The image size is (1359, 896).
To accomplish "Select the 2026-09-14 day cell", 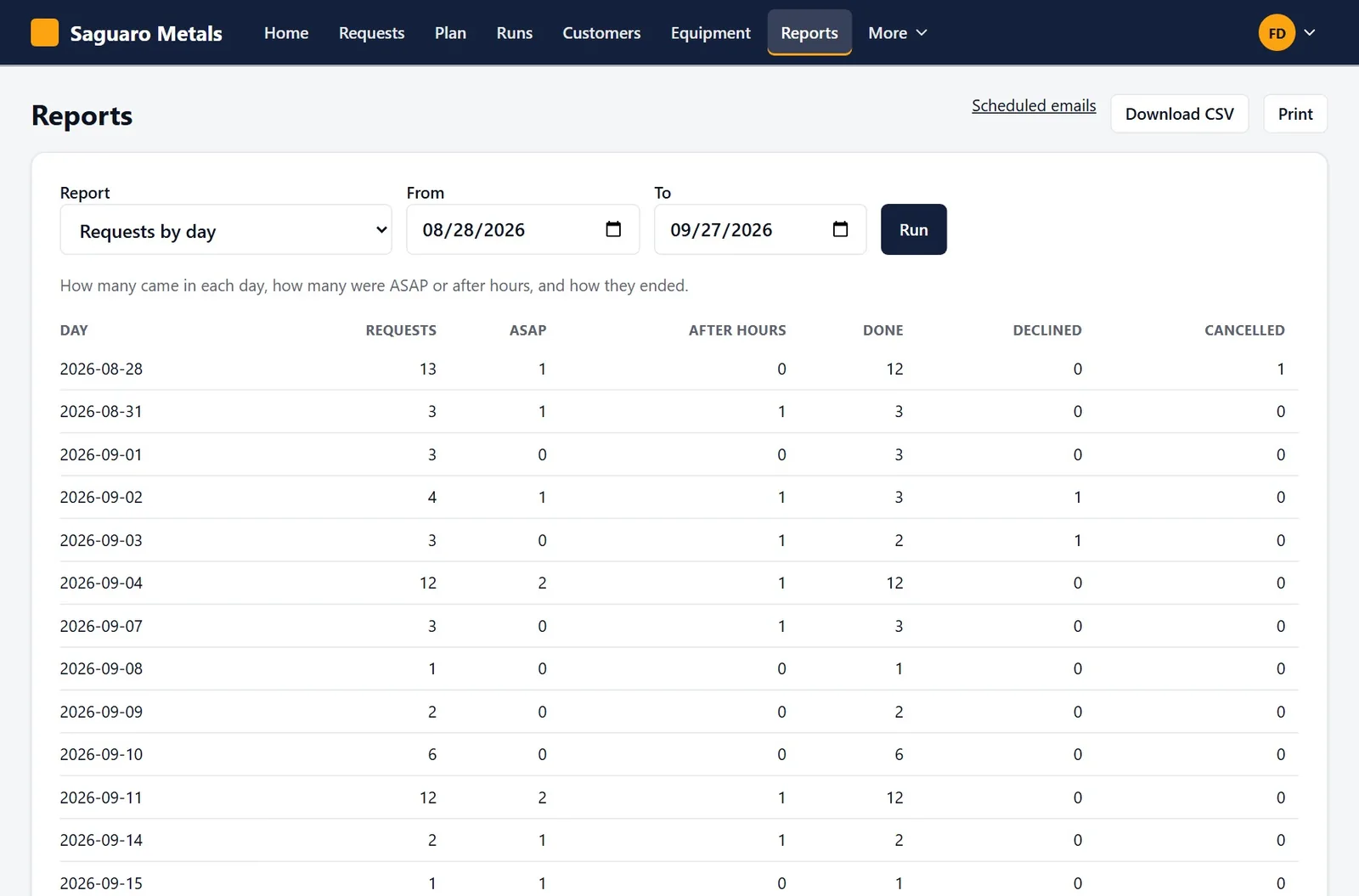I will pyautogui.click(x=101, y=841).
